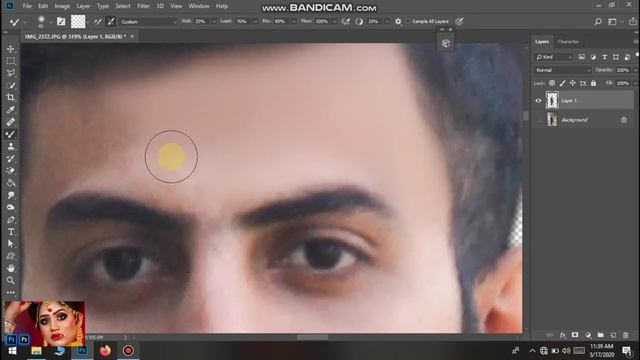The height and width of the screenshot is (360, 640).
Task: Open Firefox from the taskbar
Action: click(x=105, y=351)
